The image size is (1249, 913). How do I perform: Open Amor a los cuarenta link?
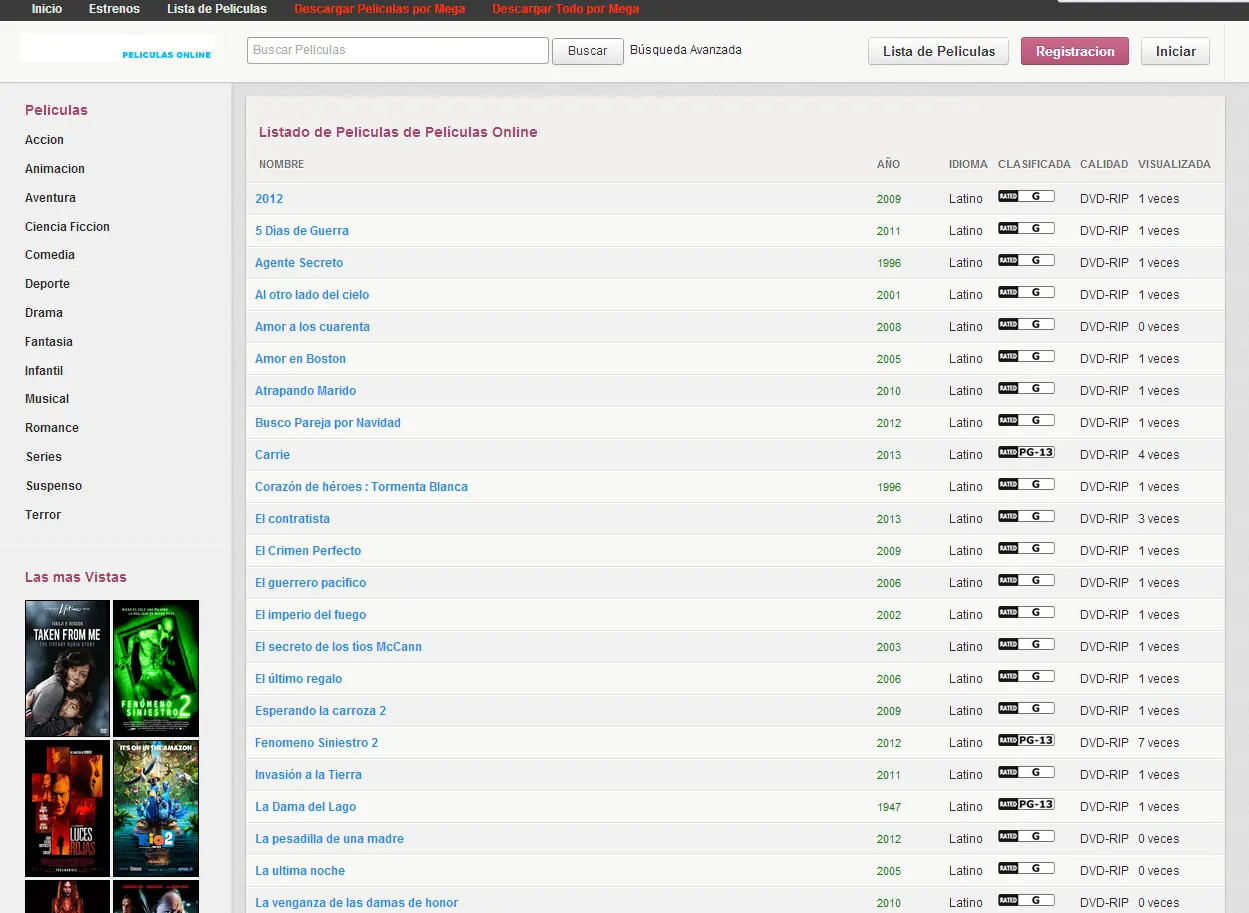tap(312, 327)
